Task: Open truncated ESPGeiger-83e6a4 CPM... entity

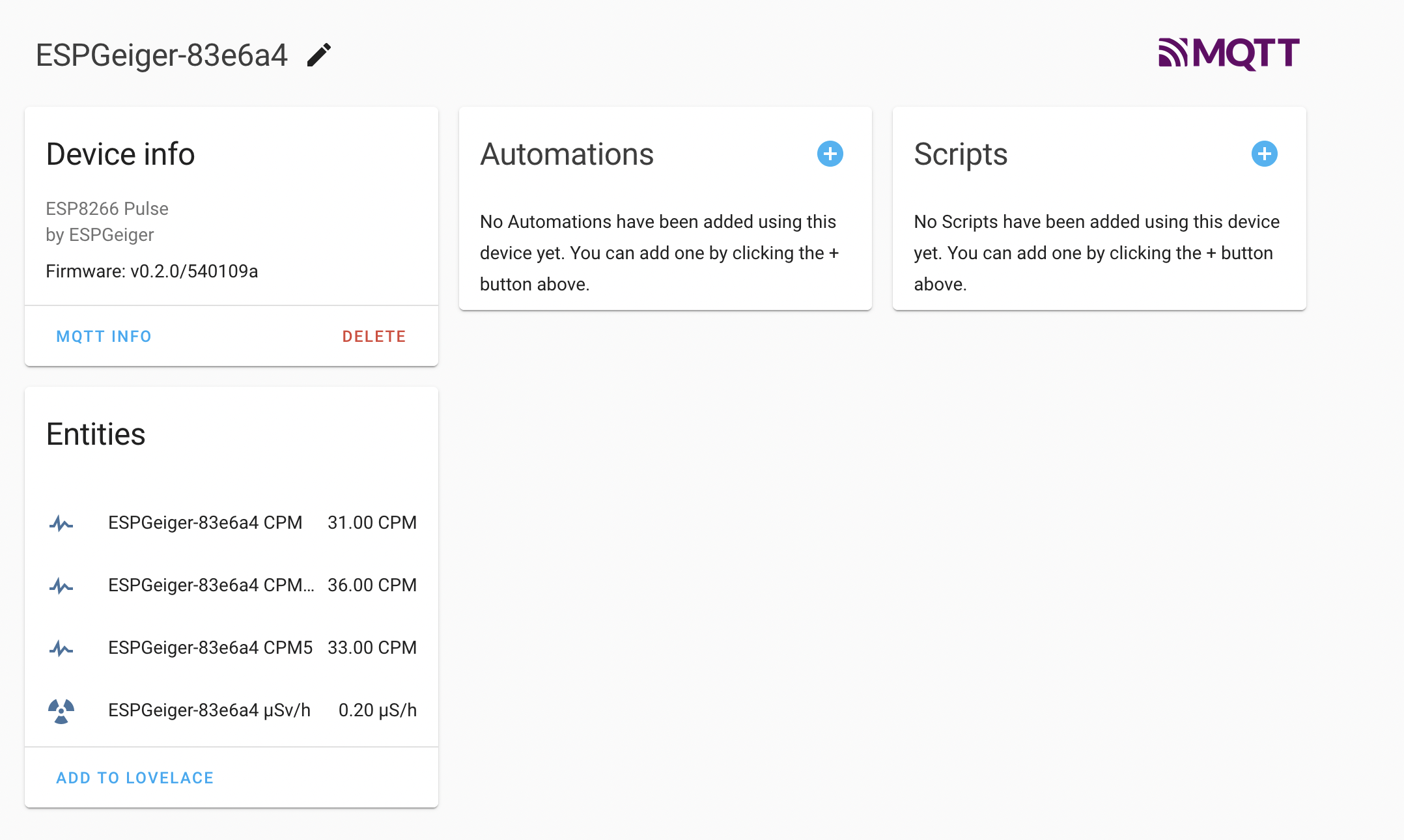Action: [x=211, y=585]
